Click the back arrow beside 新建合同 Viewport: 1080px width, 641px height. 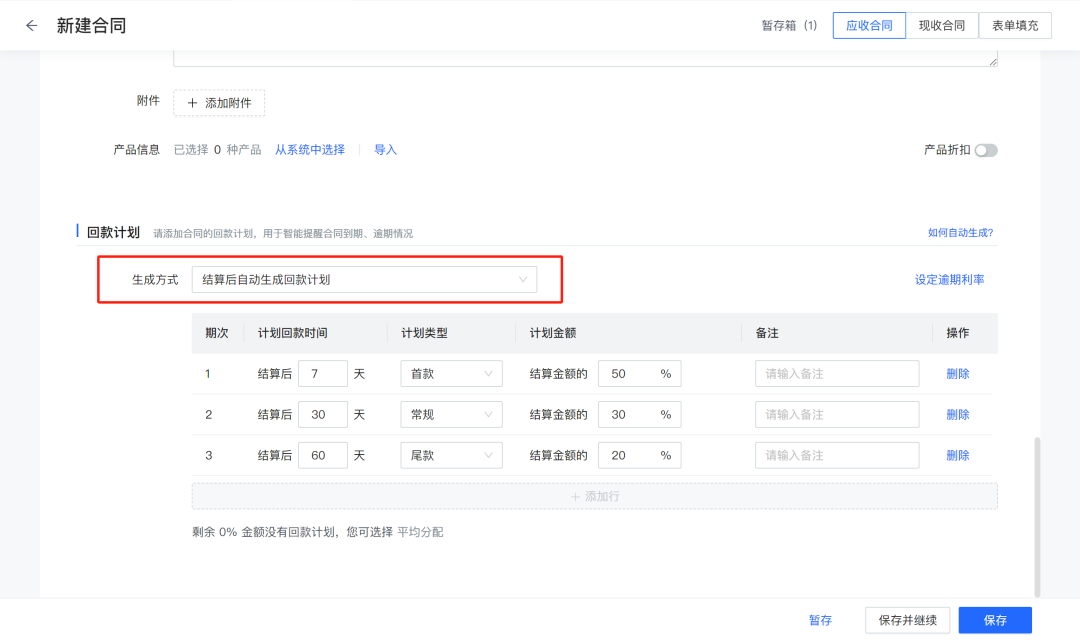coord(31,25)
